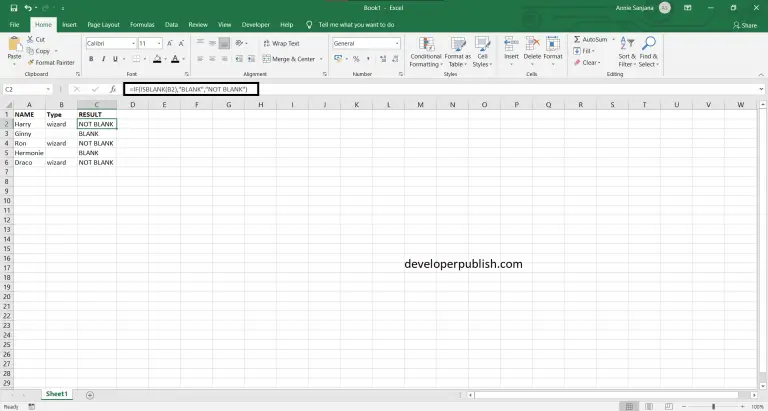Screen dimensions: 768x411
Task: Click the Sort & Filter icon
Action: (626, 44)
